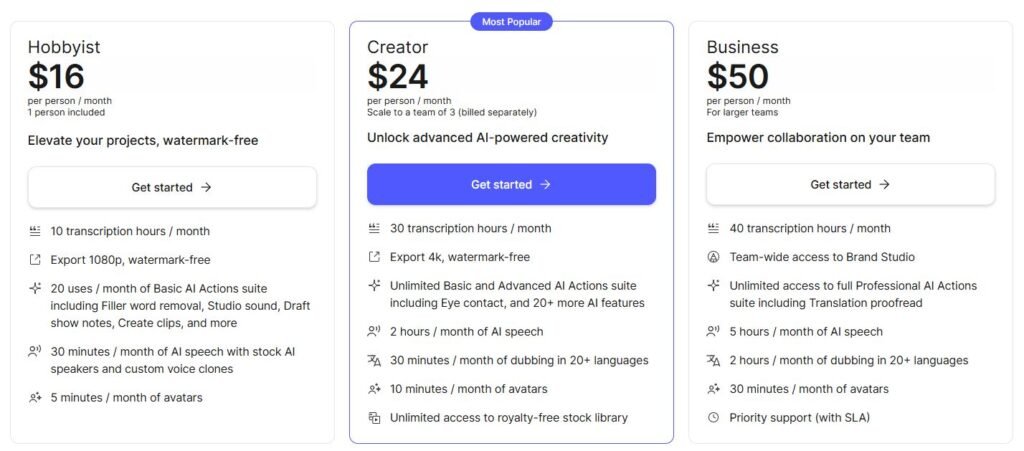Click the $50 Business price
This screenshot has width=1024, height=451.
click(x=738, y=77)
